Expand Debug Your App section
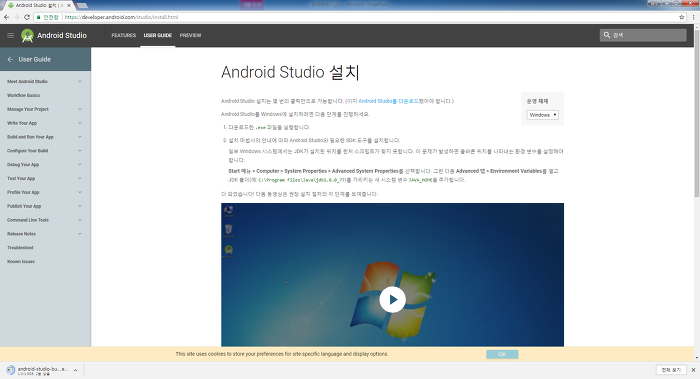The image size is (700, 379). (80, 164)
